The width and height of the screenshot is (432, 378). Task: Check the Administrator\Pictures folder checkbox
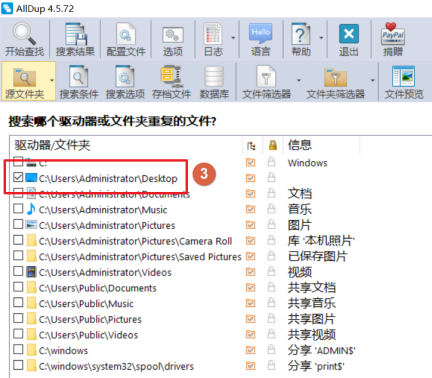pyautogui.click(x=18, y=224)
